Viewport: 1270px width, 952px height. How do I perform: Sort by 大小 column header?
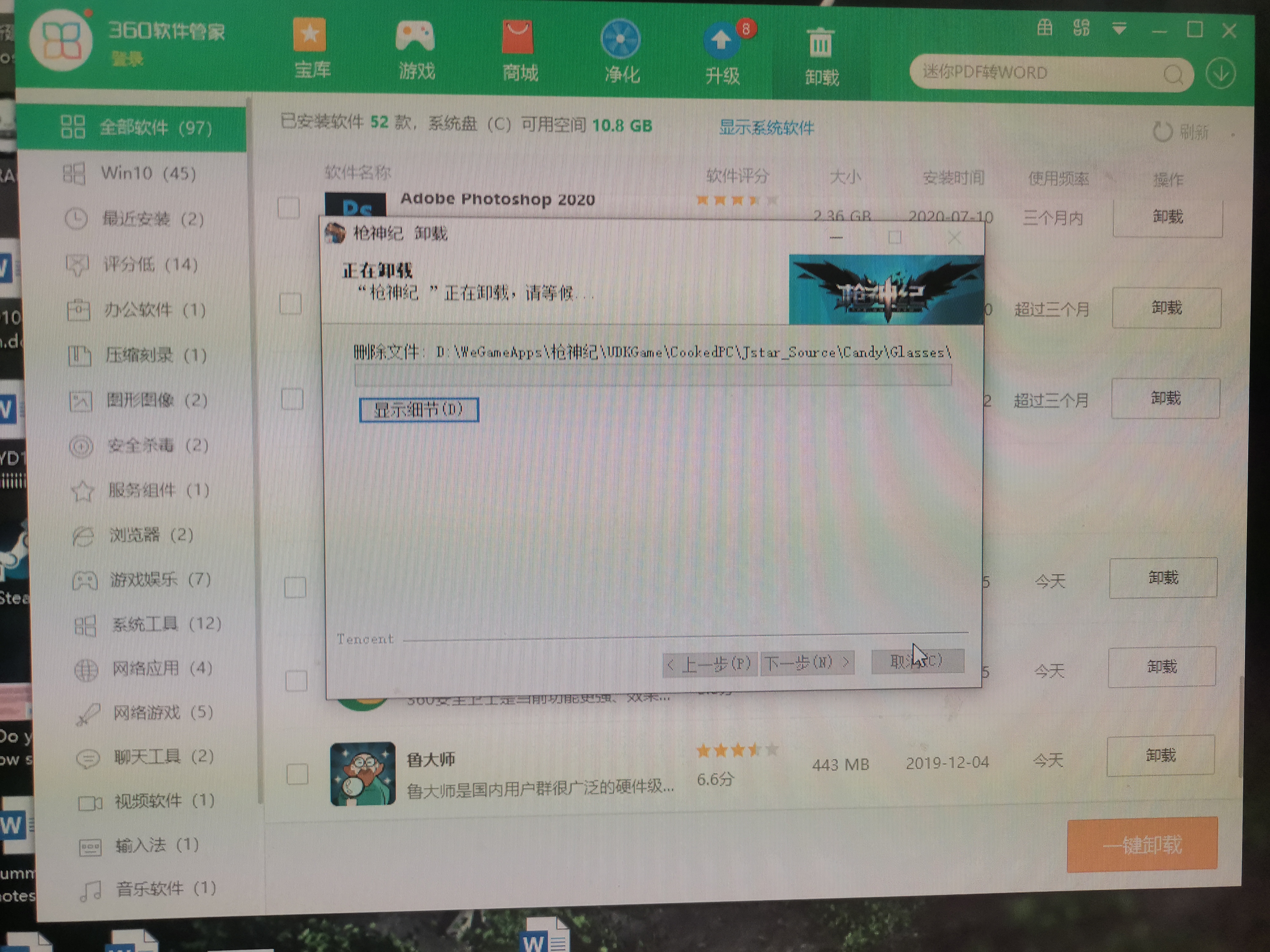point(845,177)
